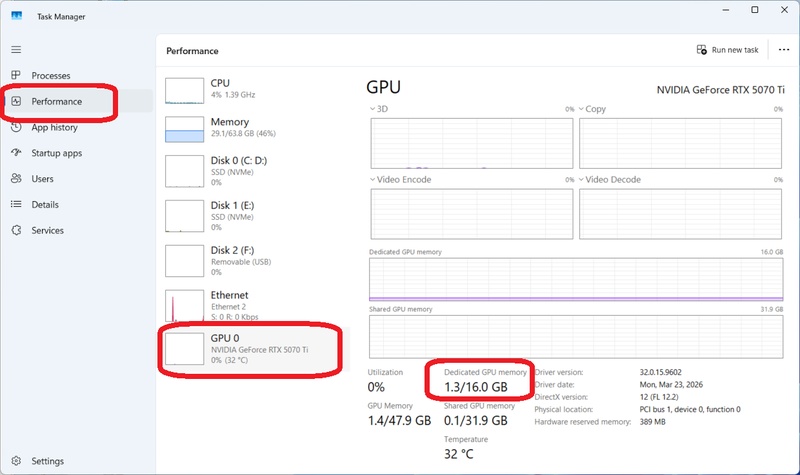
Task: Open App history in sidebar
Action: tap(54, 127)
